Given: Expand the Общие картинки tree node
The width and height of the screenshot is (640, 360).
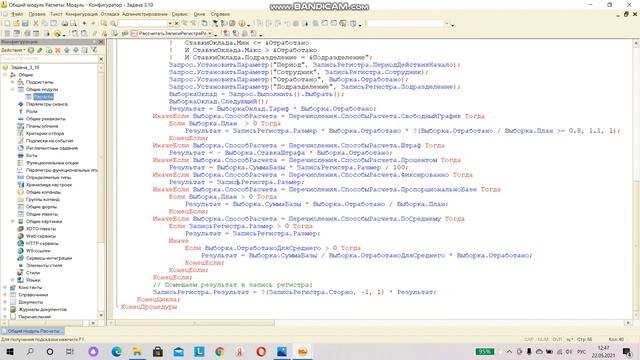Looking at the screenshot, I should tap(13, 221).
